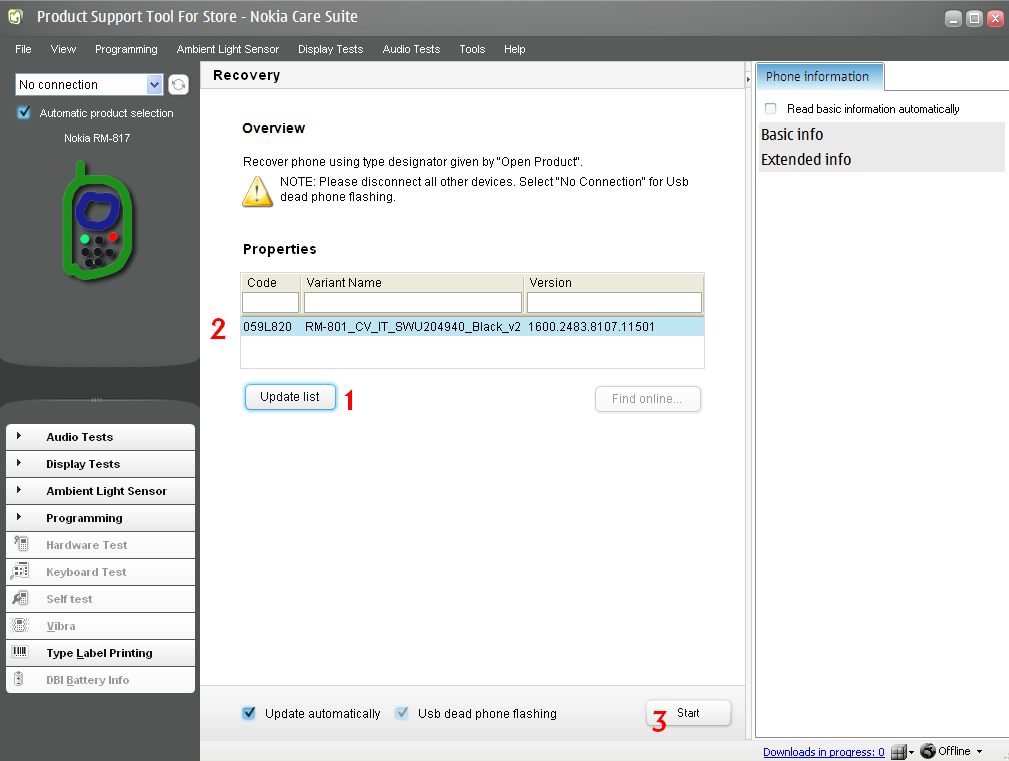1009x761 pixels.
Task: Open the View menu
Action: pos(63,49)
